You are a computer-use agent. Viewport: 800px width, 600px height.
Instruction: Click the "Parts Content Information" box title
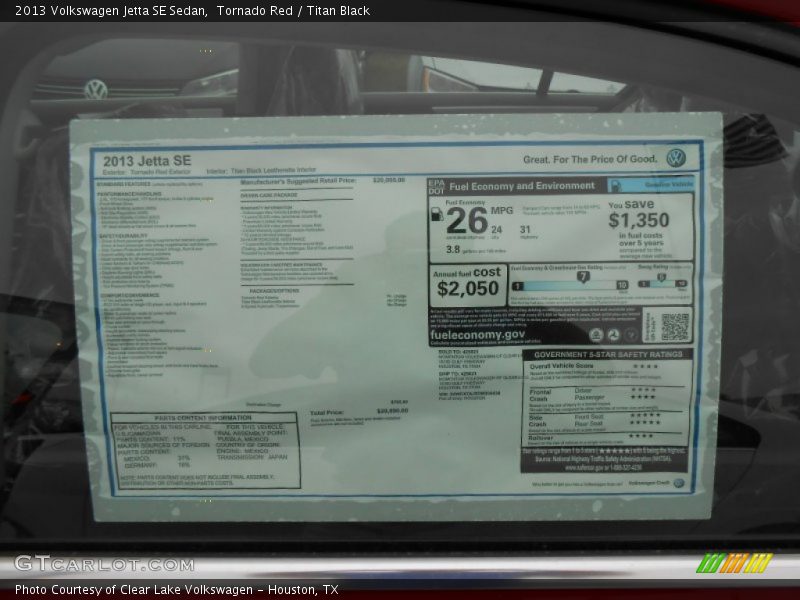(204, 418)
